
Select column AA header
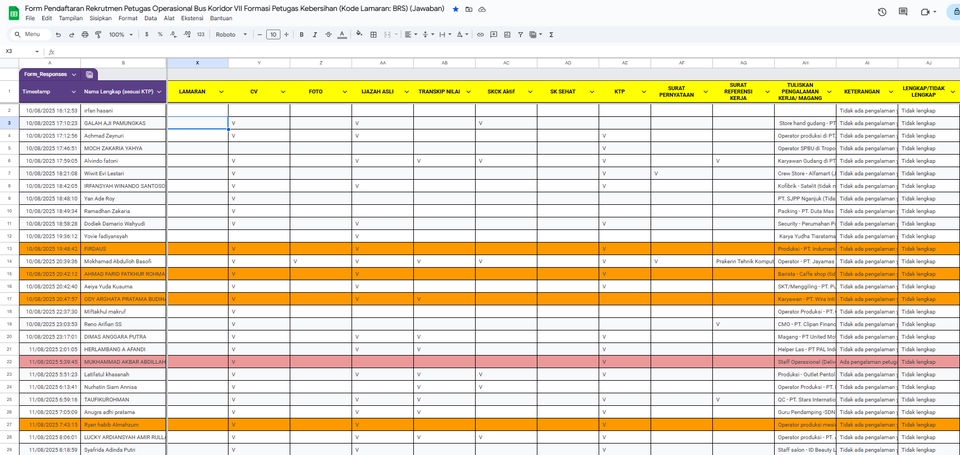[383, 63]
